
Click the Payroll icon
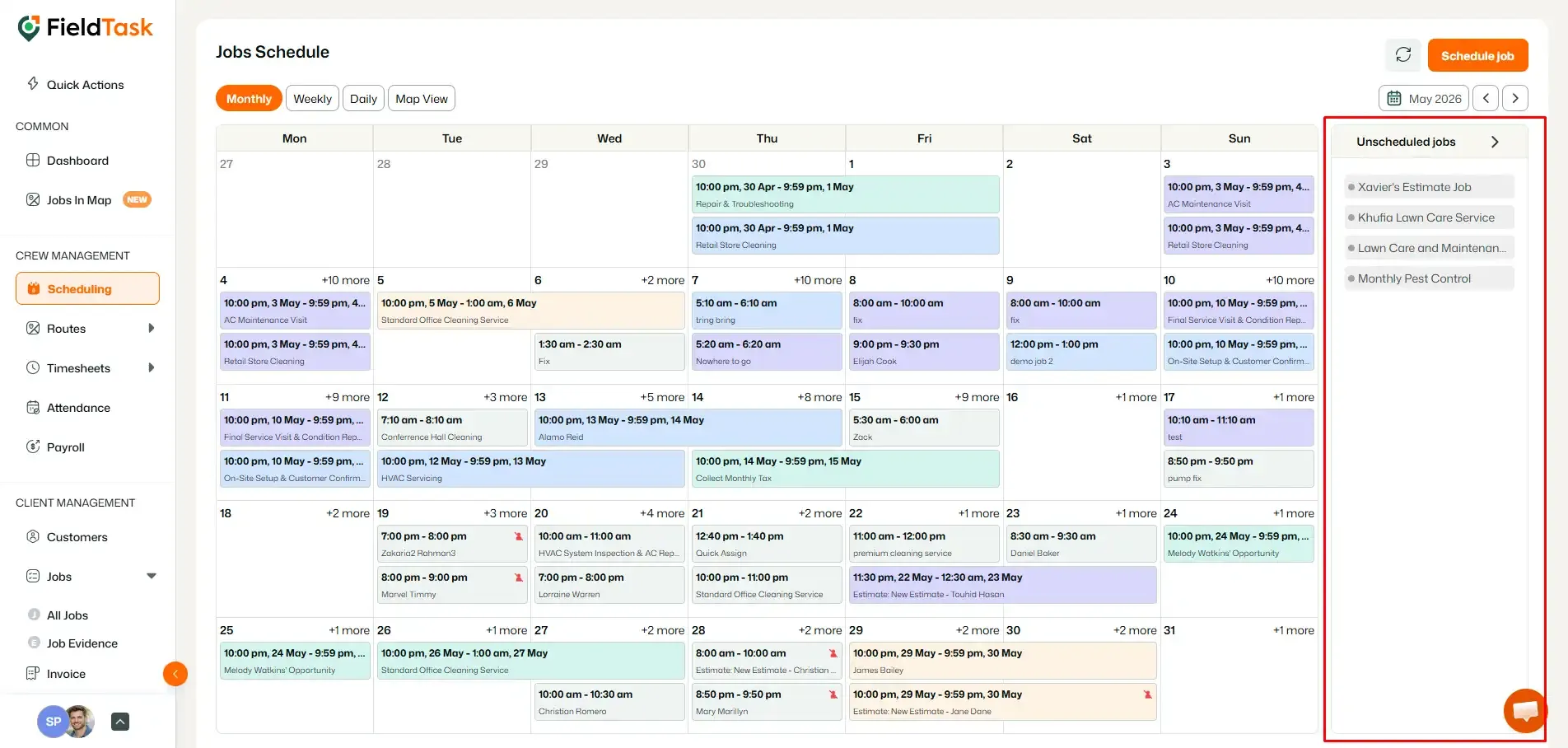pyautogui.click(x=33, y=446)
